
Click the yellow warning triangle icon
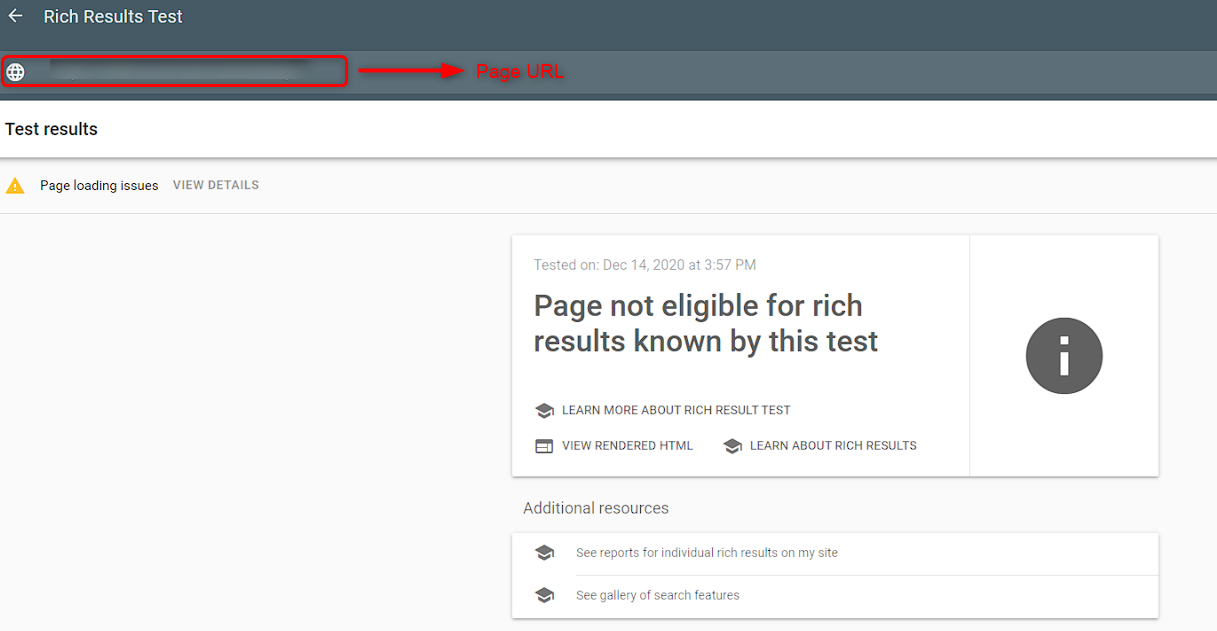click(x=15, y=185)
